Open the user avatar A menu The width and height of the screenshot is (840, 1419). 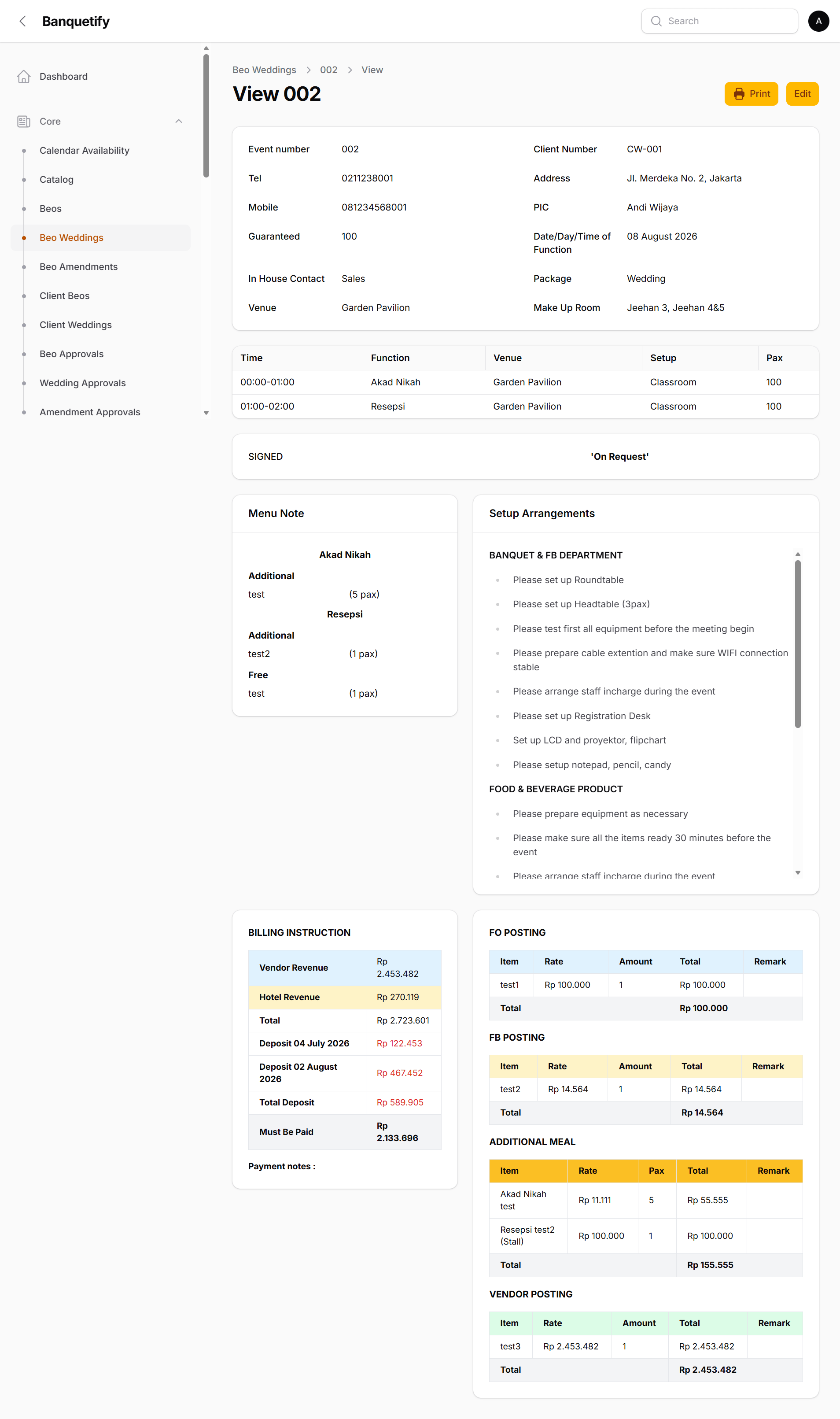click(818, 22)
